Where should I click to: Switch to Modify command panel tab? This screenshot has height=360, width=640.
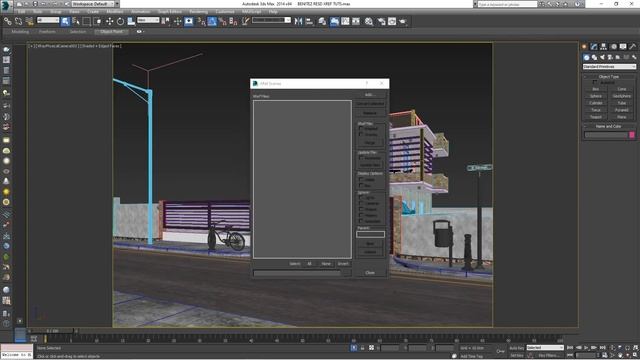594,47
